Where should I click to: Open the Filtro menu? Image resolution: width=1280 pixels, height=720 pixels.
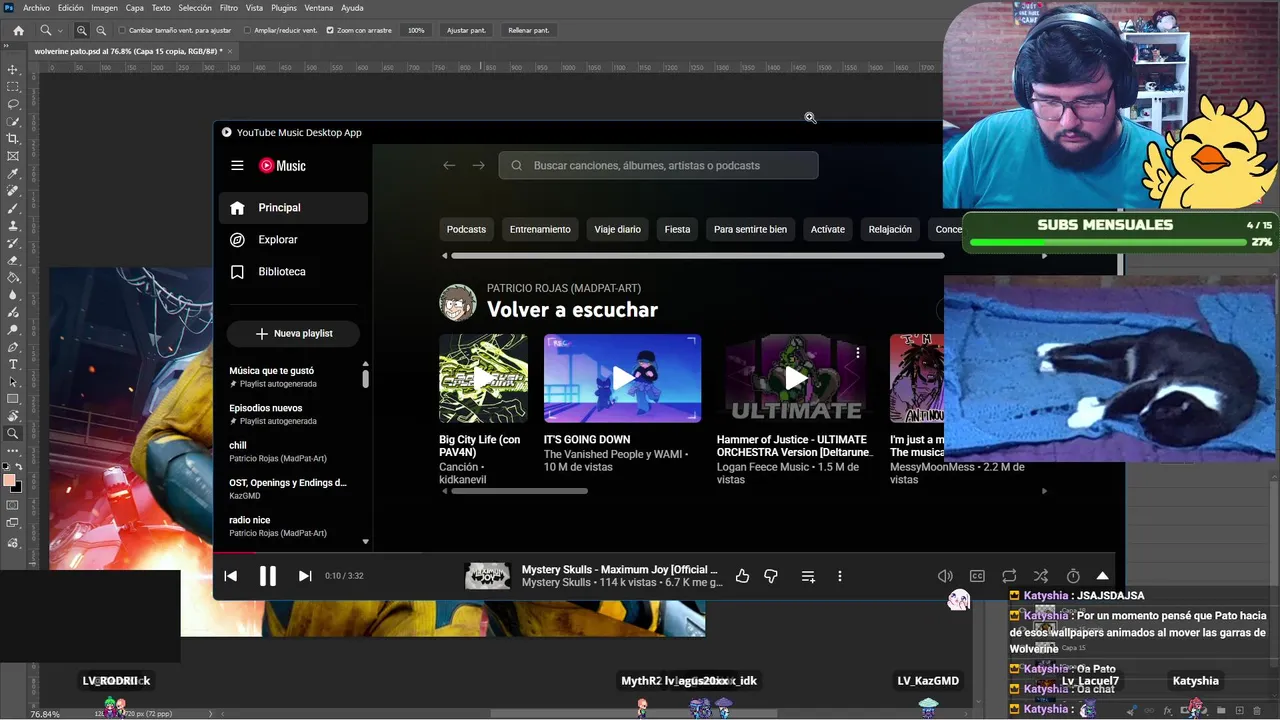coord(229,8)
